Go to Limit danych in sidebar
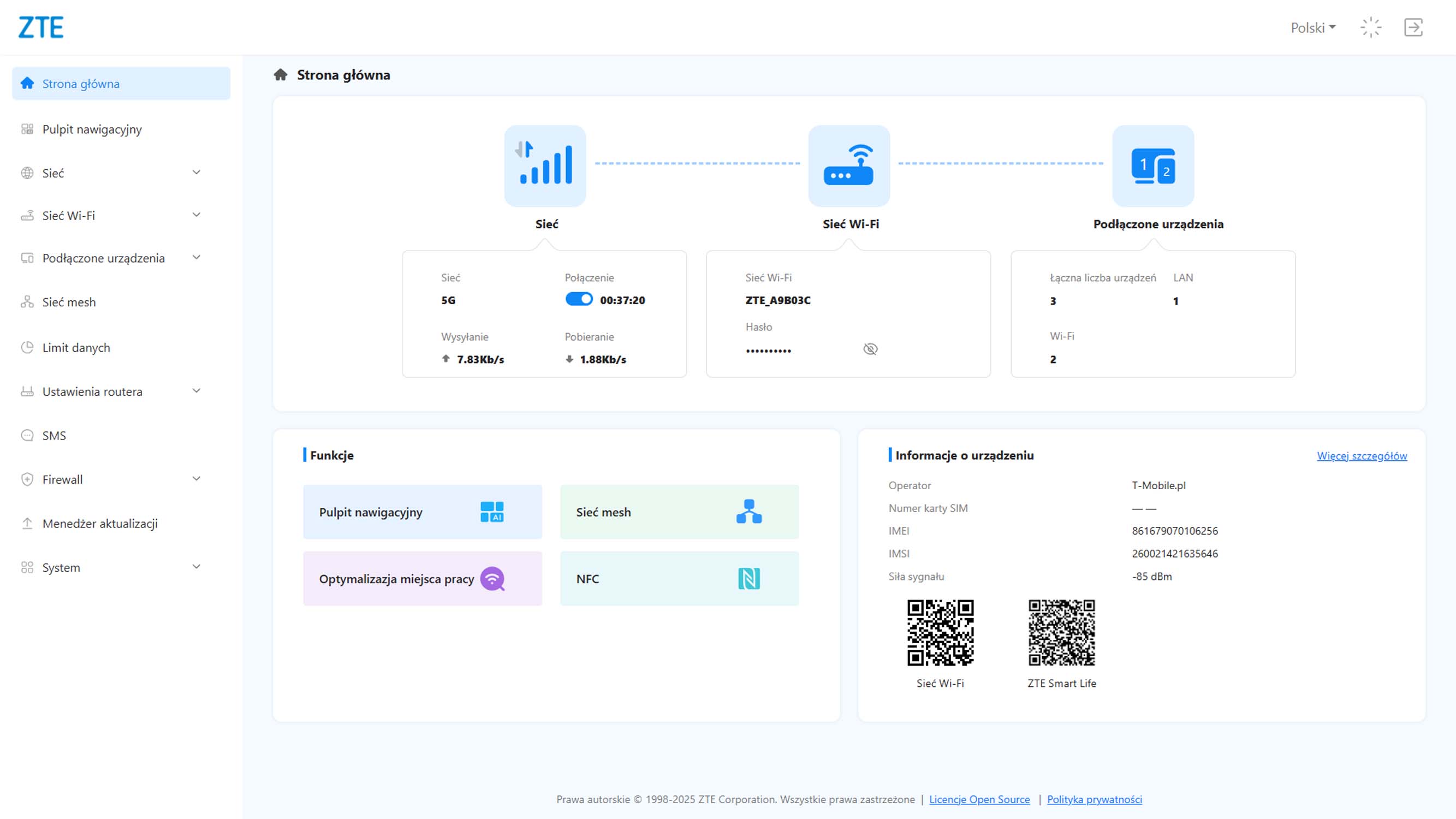1456x819 pixels. tap(76, 348)
